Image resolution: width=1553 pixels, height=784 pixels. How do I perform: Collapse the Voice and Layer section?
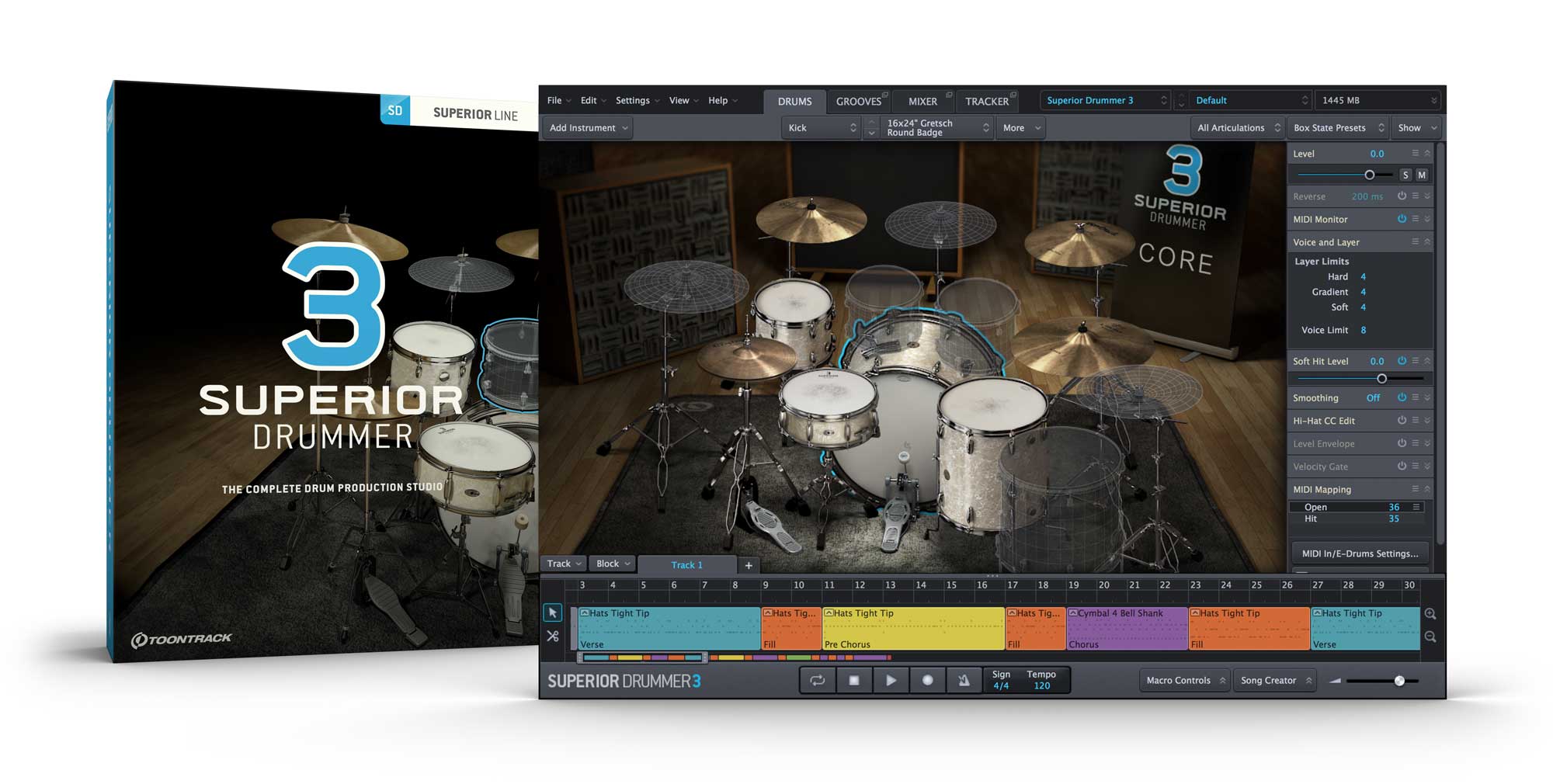click(x=1429, y=242)
